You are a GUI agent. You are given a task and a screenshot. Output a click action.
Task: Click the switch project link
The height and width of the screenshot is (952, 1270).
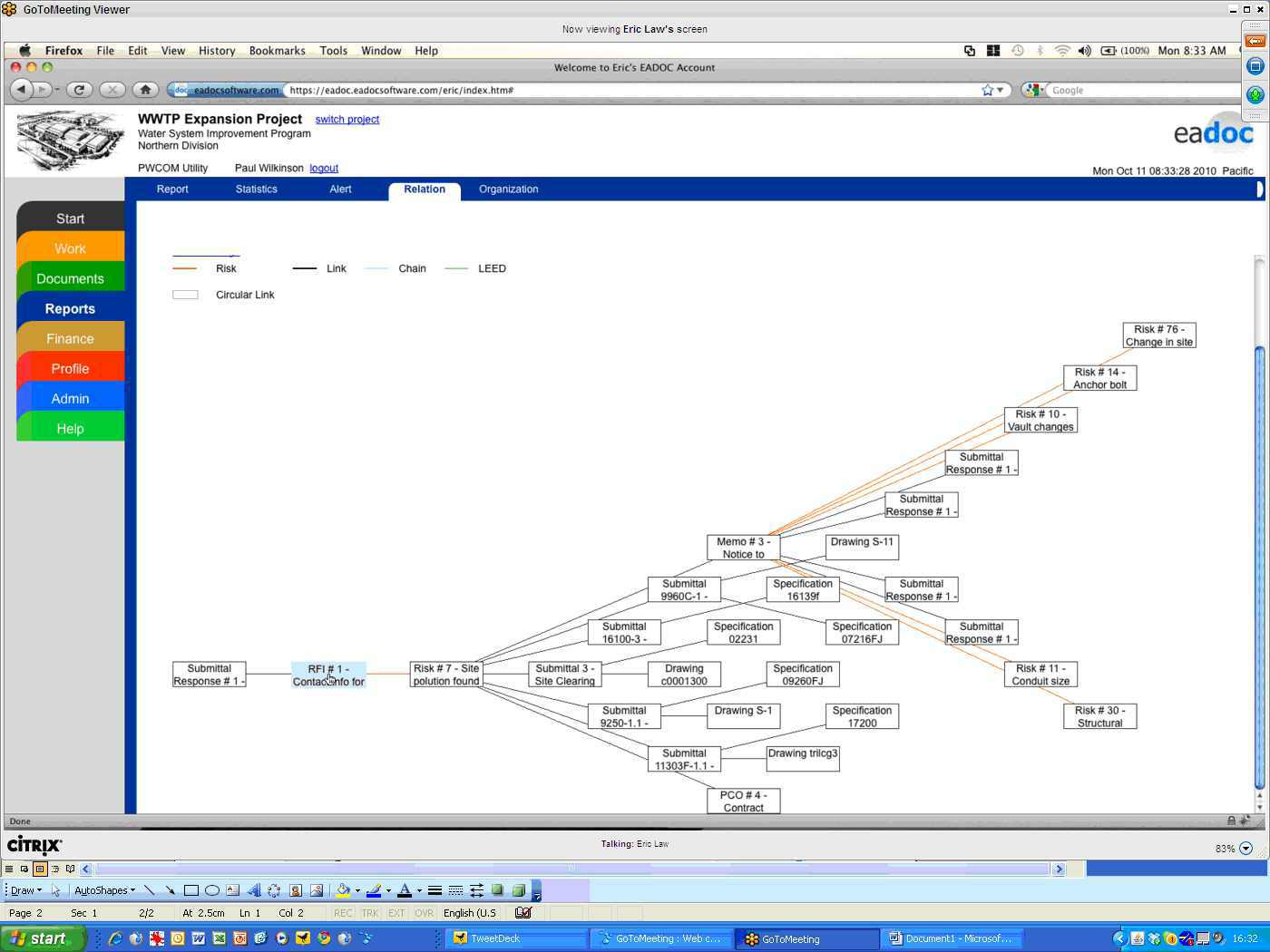pyautogui.click(x=347, y=120)
